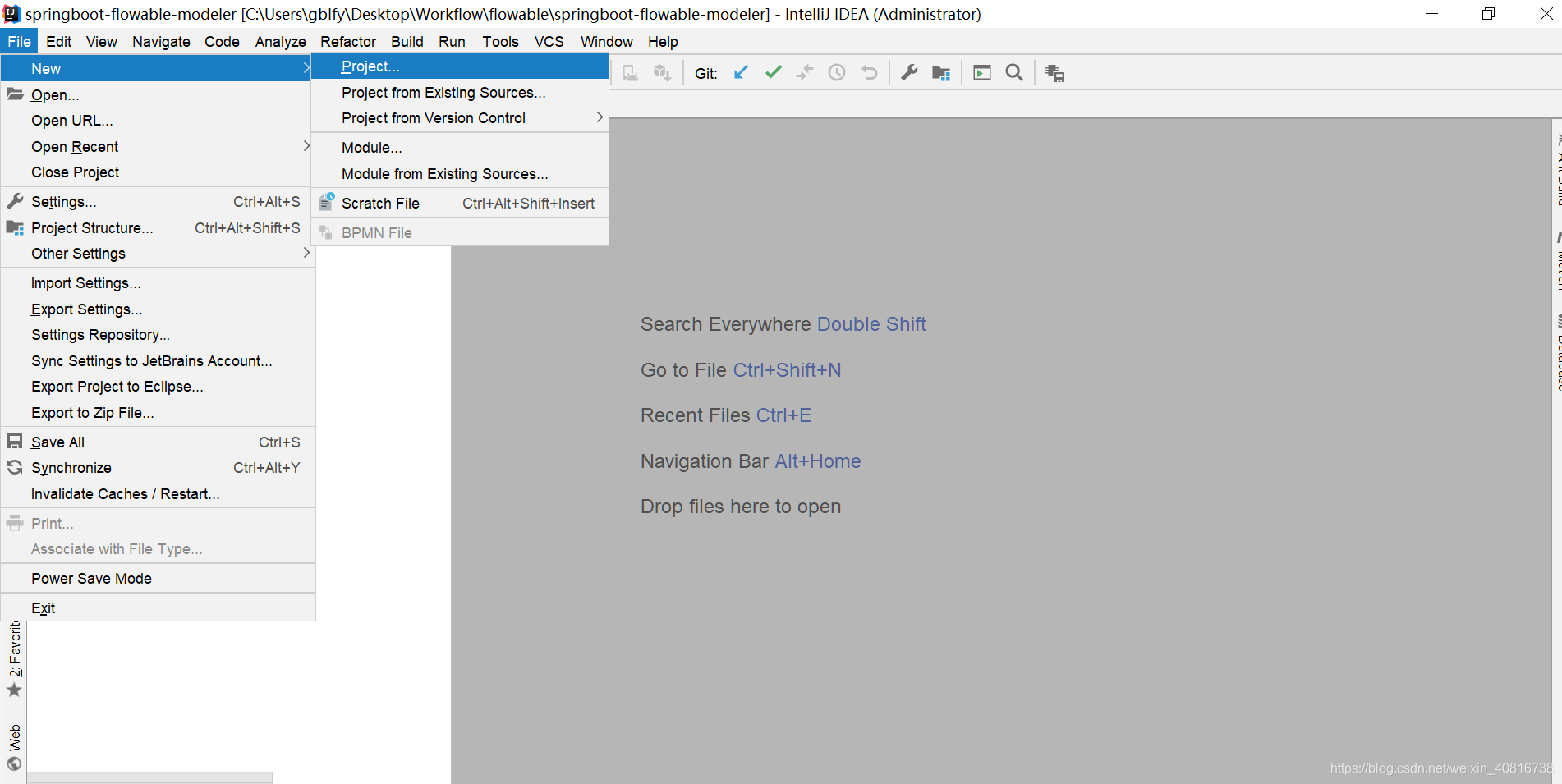
Task: Click the Git compare with branch icon
Action: (805, 72)
